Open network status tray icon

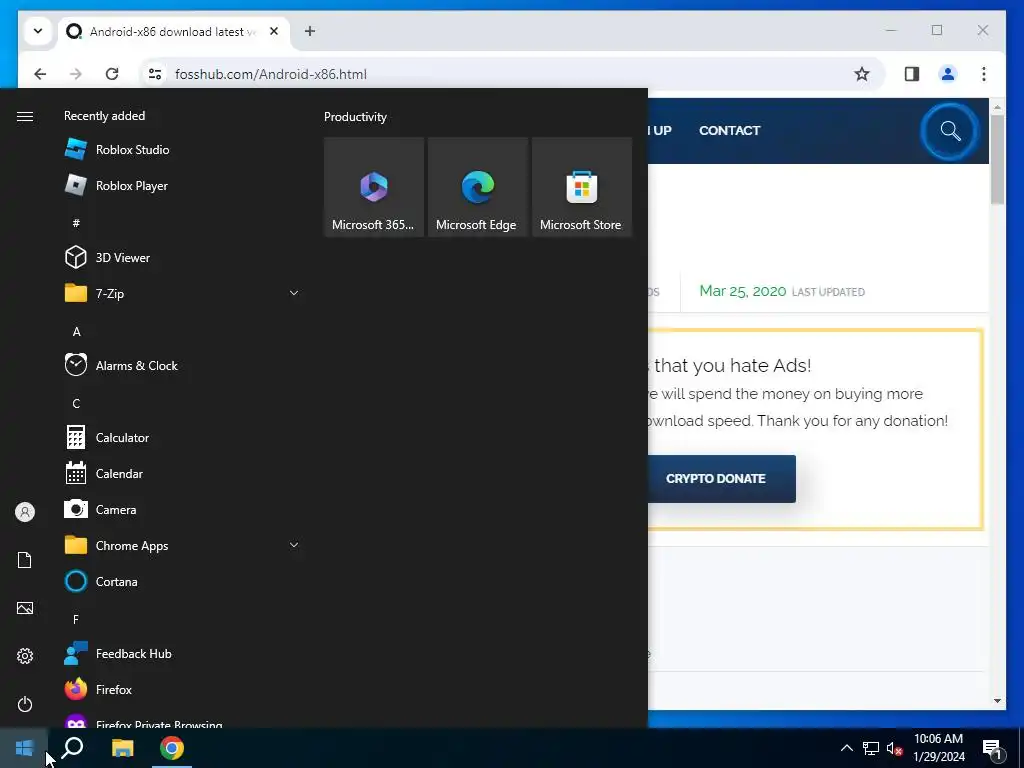(871, 748)
